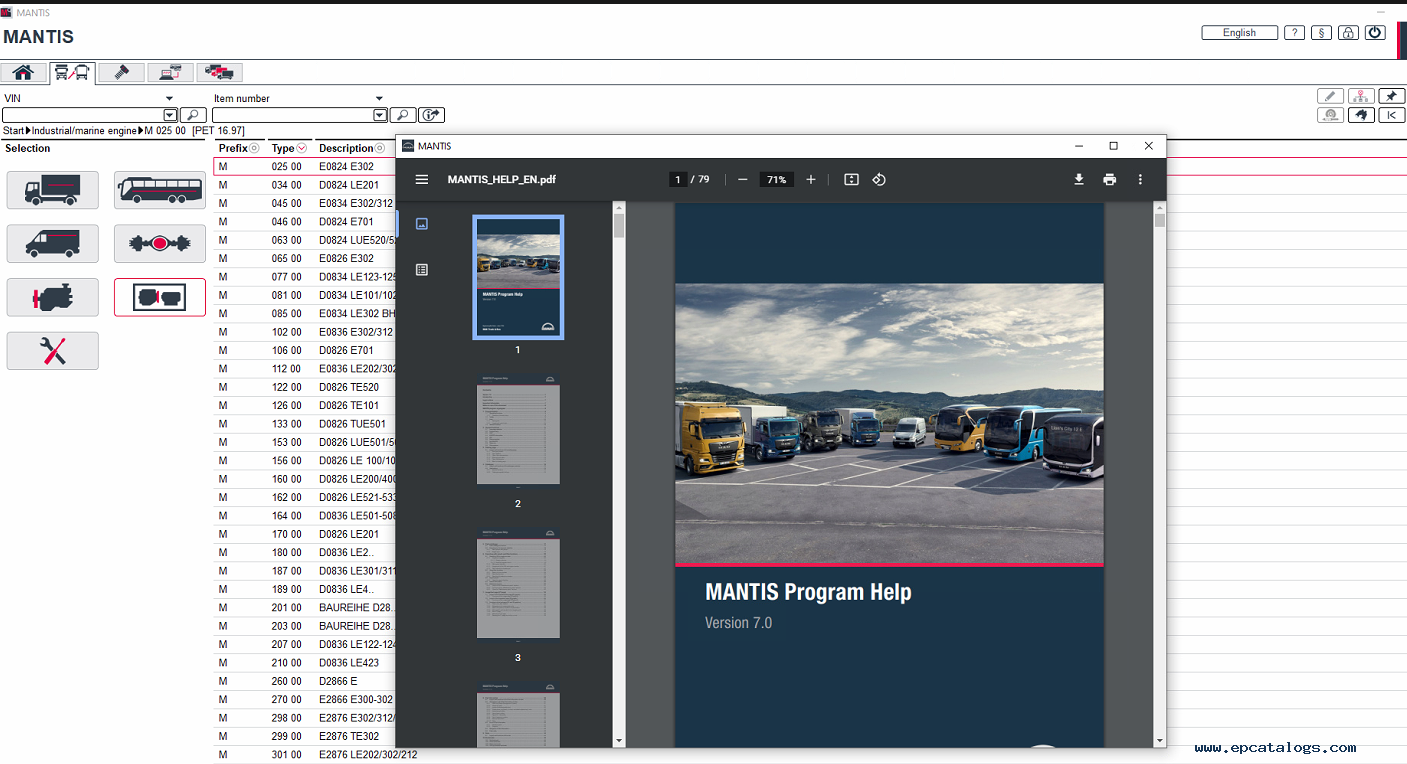The height and width of the screenshot is (764, 1407).
Task: Download the MANTIS_HELP_EN.pdf file
Action: (x=1079, y=180)
